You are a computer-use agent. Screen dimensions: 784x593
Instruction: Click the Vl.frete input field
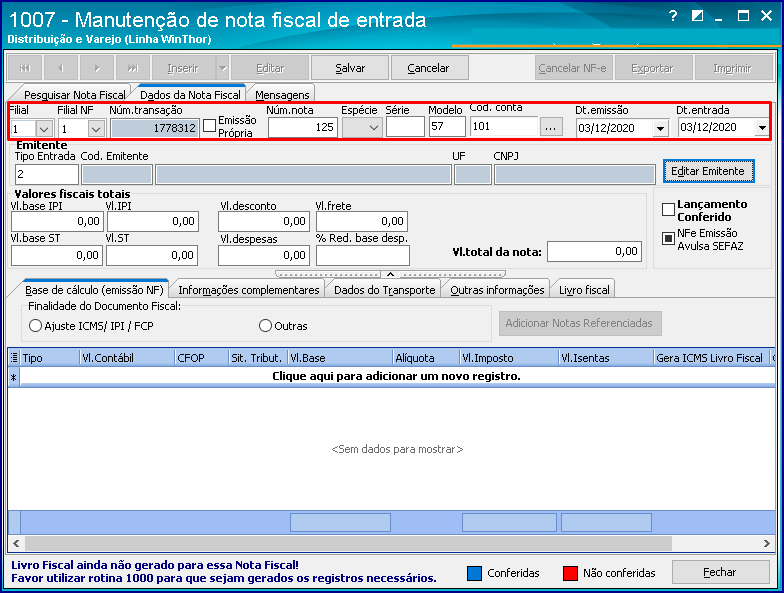pos(362,222)
